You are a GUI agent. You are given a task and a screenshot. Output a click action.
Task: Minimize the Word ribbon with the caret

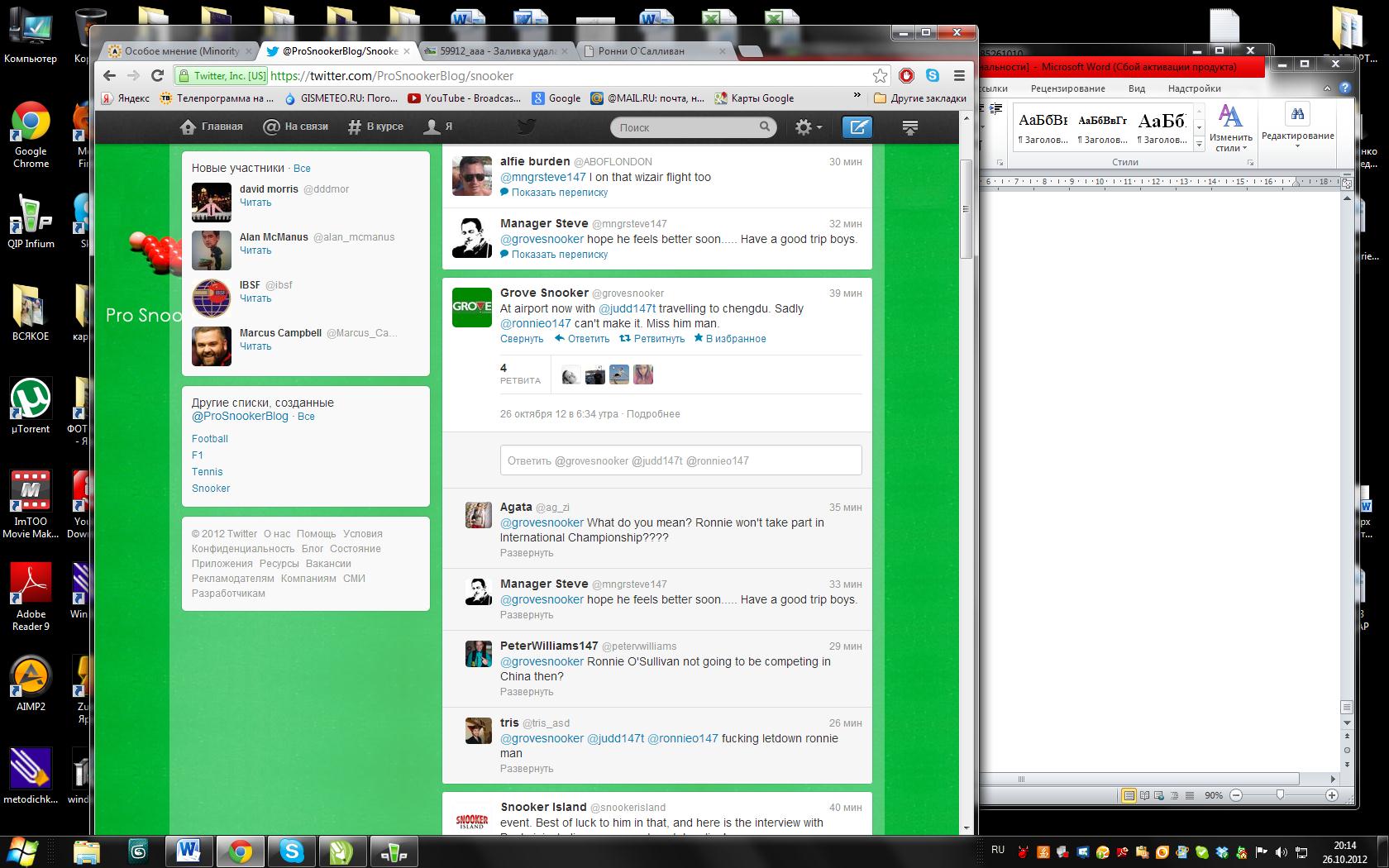[x=1328, y=88]
